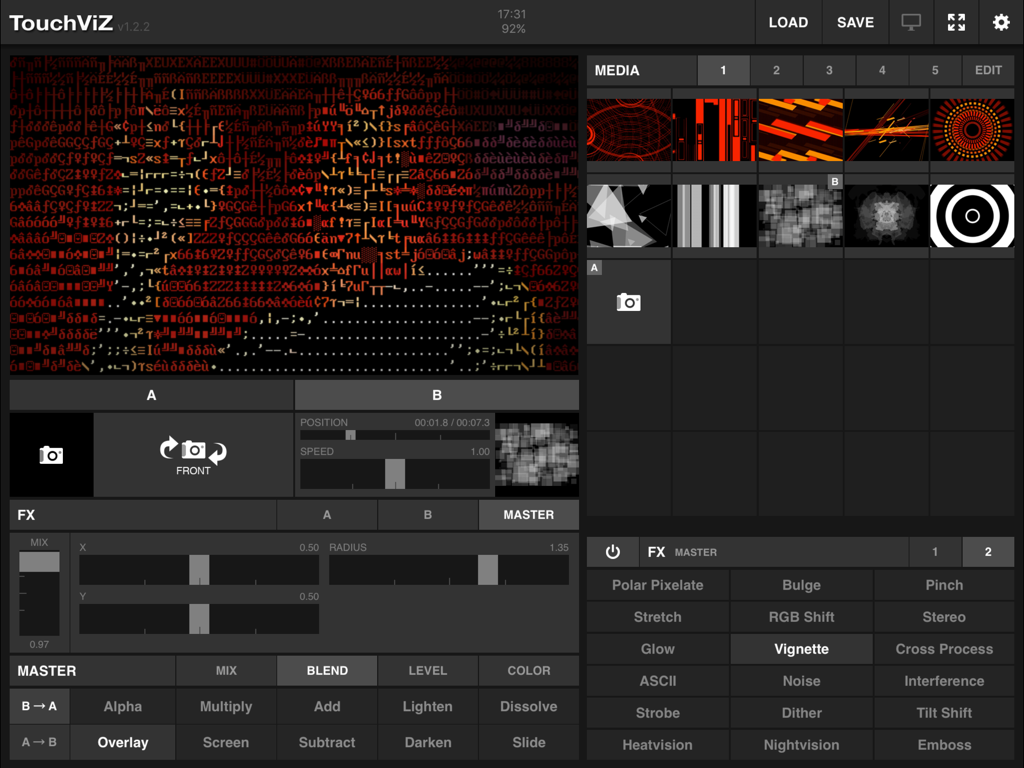Disable the Vignette effect
The width and height of the screenshot is (1024, 768).
tap(801, 648)
